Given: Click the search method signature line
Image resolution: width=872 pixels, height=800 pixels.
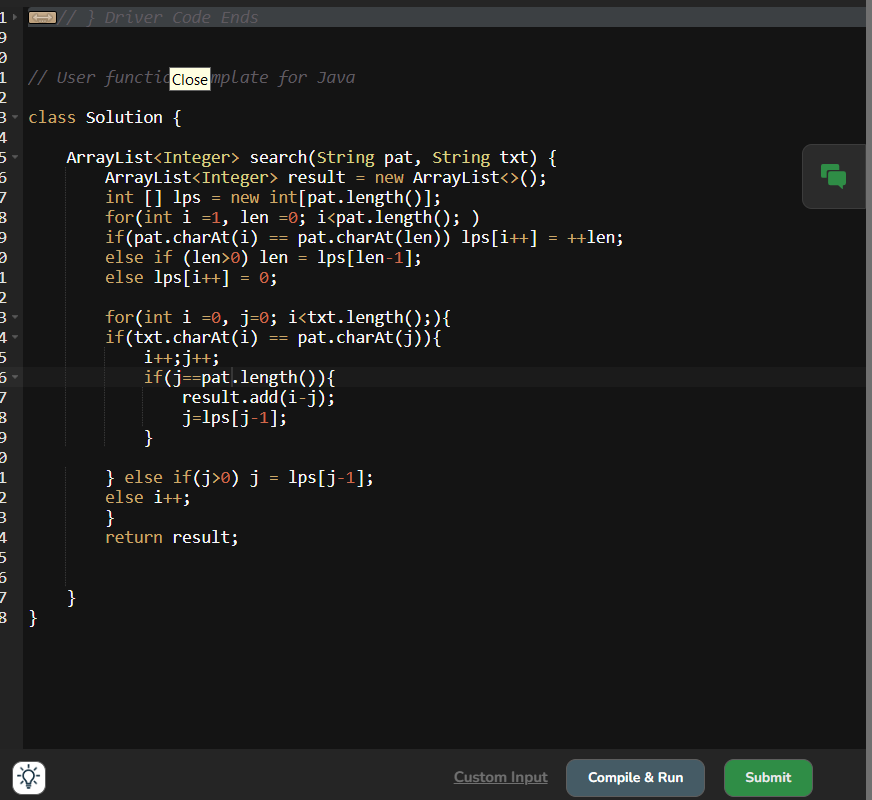Looking at the screenshot, I should tap(311, 157).
